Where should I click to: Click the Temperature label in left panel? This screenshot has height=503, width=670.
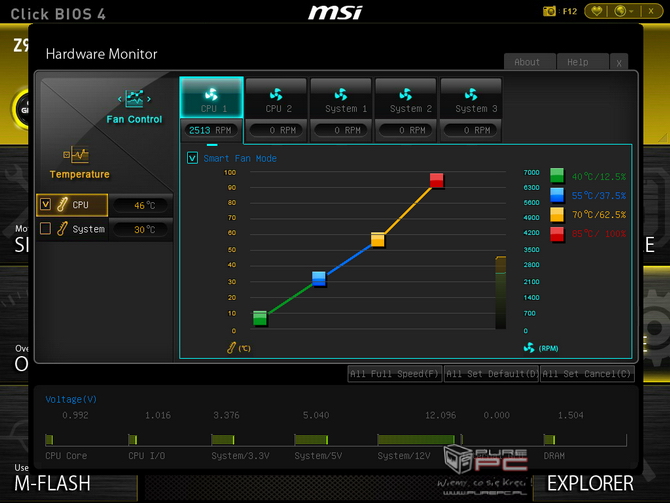(x=79, y=174)
